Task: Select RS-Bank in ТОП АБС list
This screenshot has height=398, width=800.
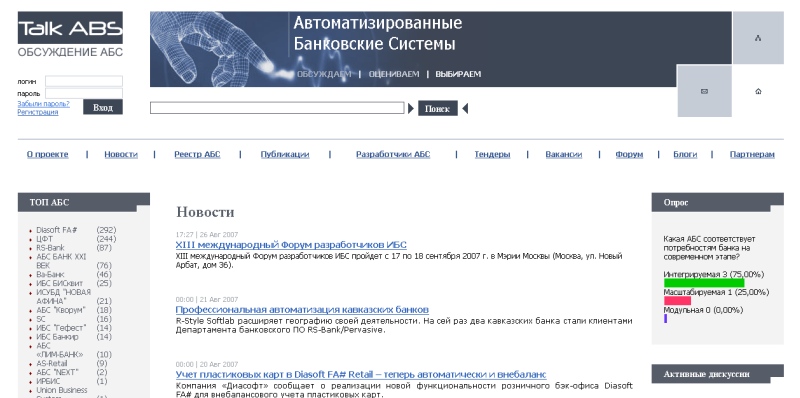Action: coord(51,247)
